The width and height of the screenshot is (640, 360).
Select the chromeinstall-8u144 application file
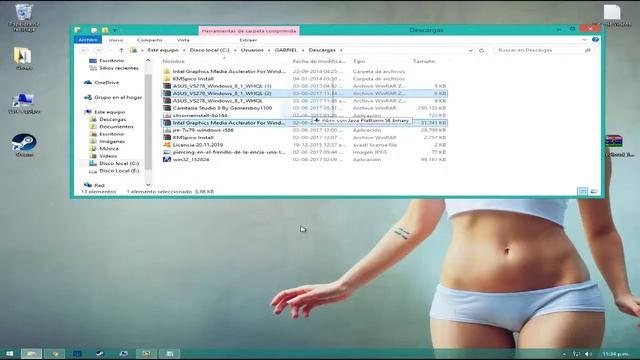click(x=304, y=116)
